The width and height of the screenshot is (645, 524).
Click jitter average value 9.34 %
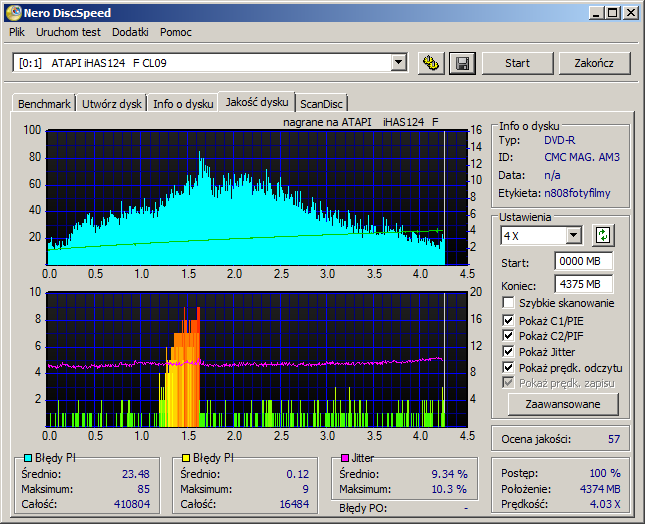click(449, 474)
